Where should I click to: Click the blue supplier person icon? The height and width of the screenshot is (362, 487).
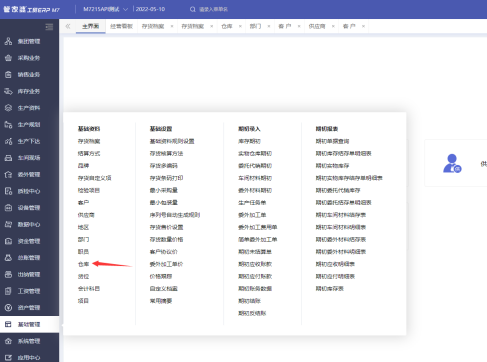point(452,163)
